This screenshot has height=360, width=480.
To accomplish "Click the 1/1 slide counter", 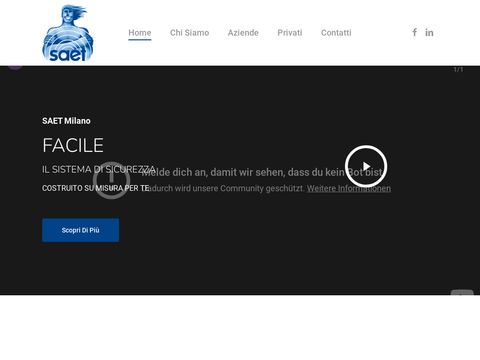I will [458, 69].
